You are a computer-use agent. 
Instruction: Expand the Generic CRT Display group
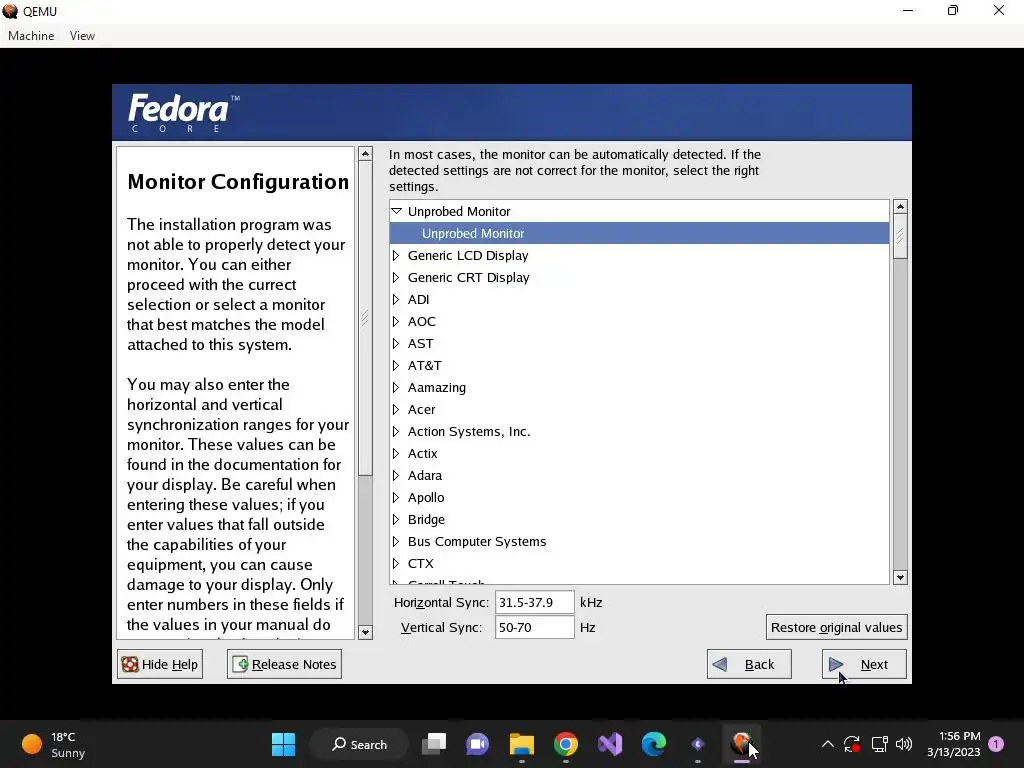(x=396, y=278)
